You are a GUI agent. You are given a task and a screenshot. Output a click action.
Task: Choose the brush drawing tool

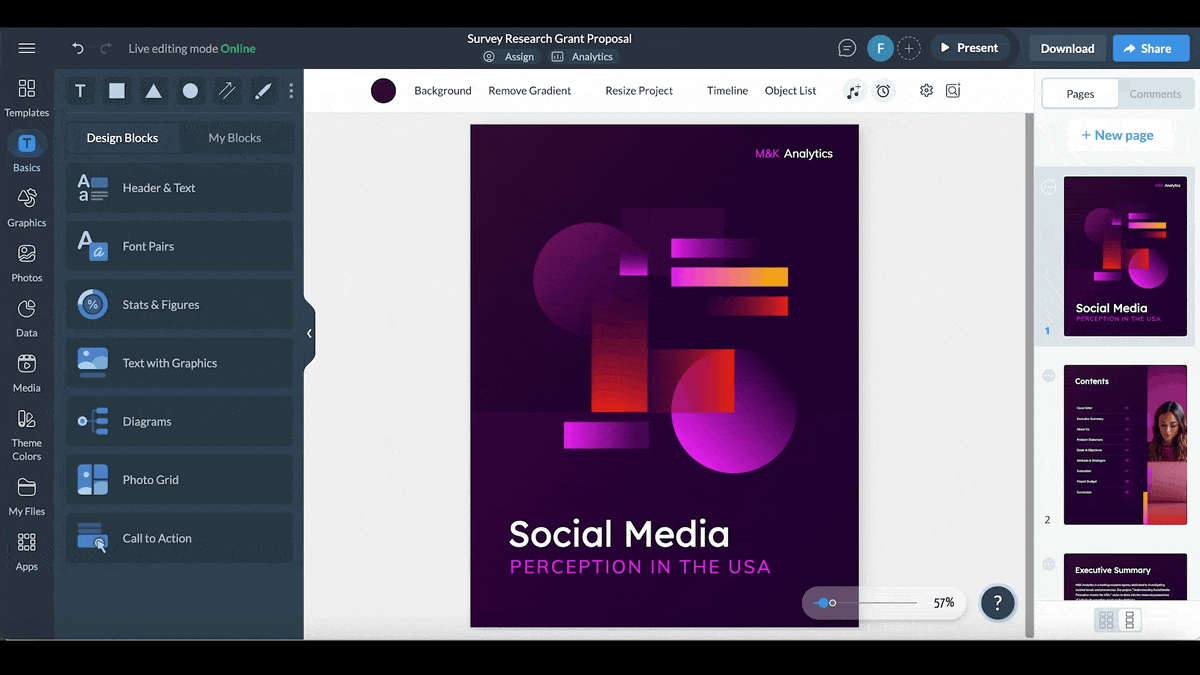coord(263,91)
